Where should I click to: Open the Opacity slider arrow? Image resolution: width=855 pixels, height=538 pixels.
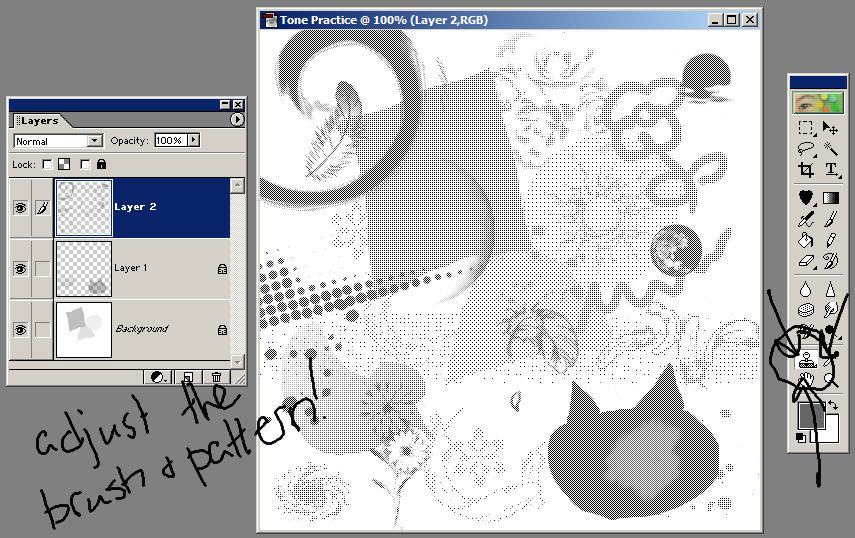194,140
